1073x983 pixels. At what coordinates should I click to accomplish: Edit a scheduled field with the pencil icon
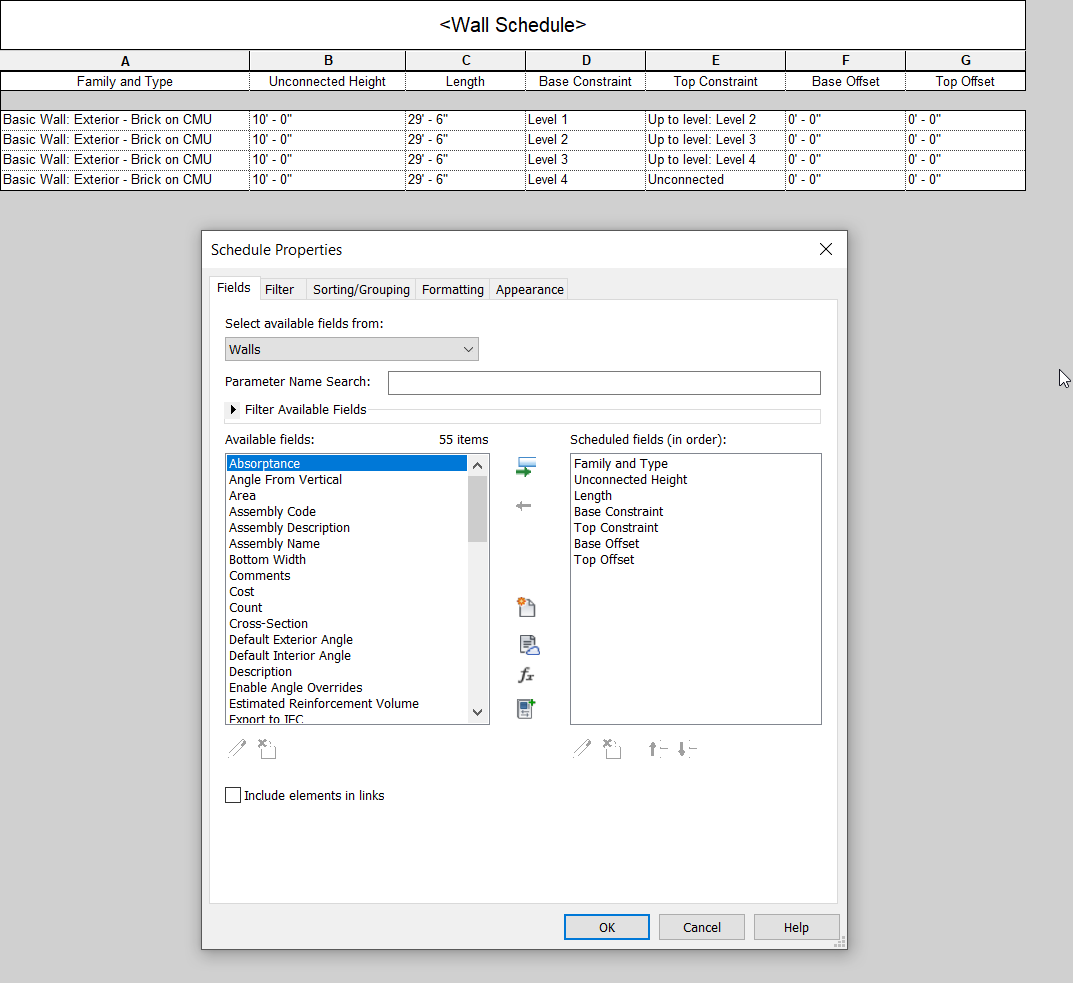pos(582,748)
